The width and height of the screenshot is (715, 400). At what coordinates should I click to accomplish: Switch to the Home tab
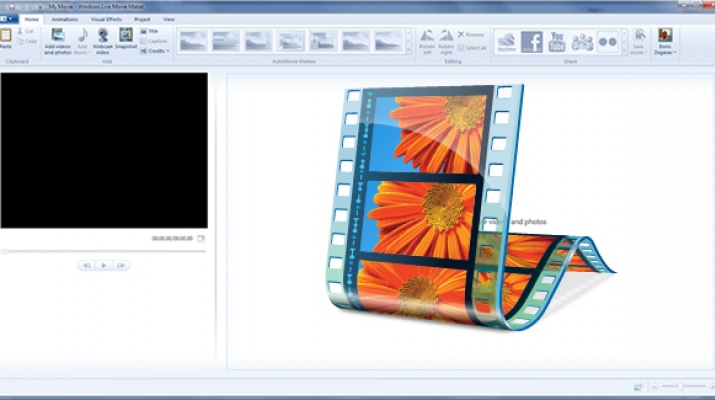[31, 19]
